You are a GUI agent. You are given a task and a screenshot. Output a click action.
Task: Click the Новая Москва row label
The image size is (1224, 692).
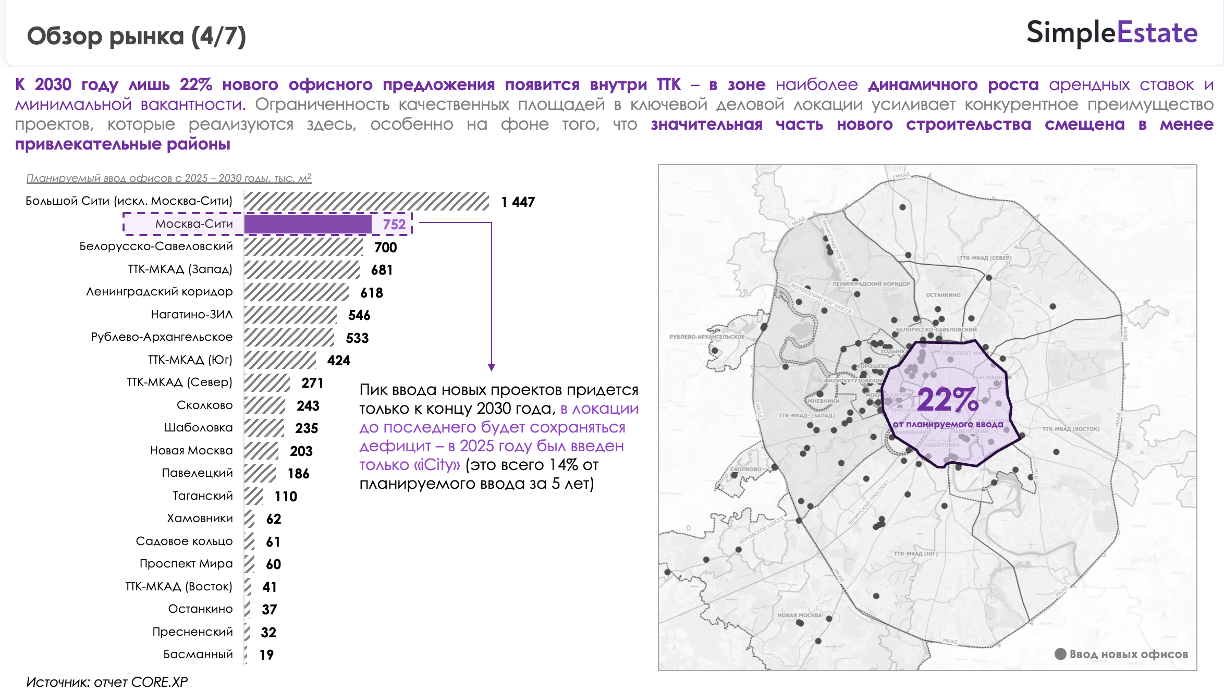tap(191, 450)
